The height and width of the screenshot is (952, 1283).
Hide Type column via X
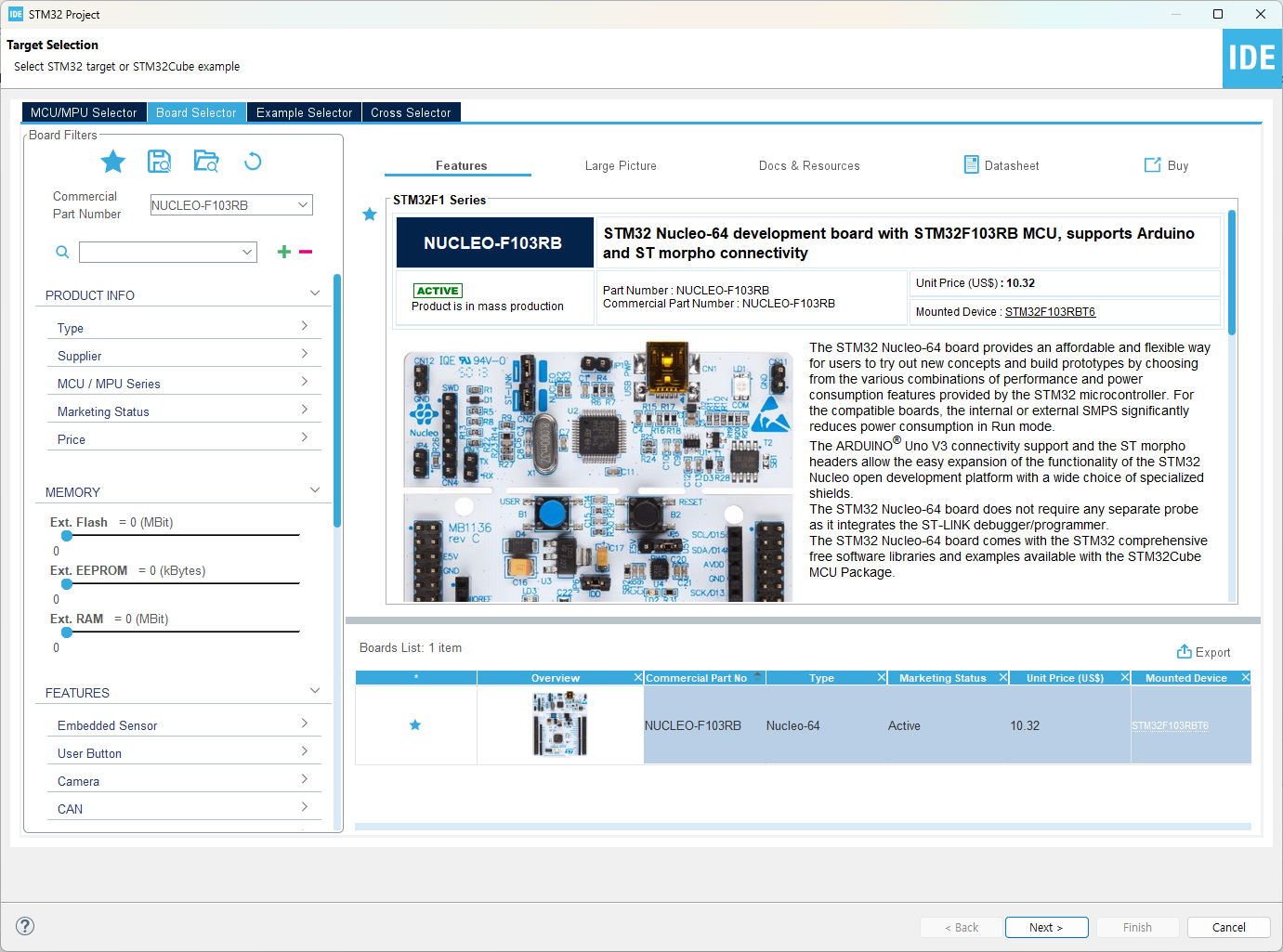882,678
